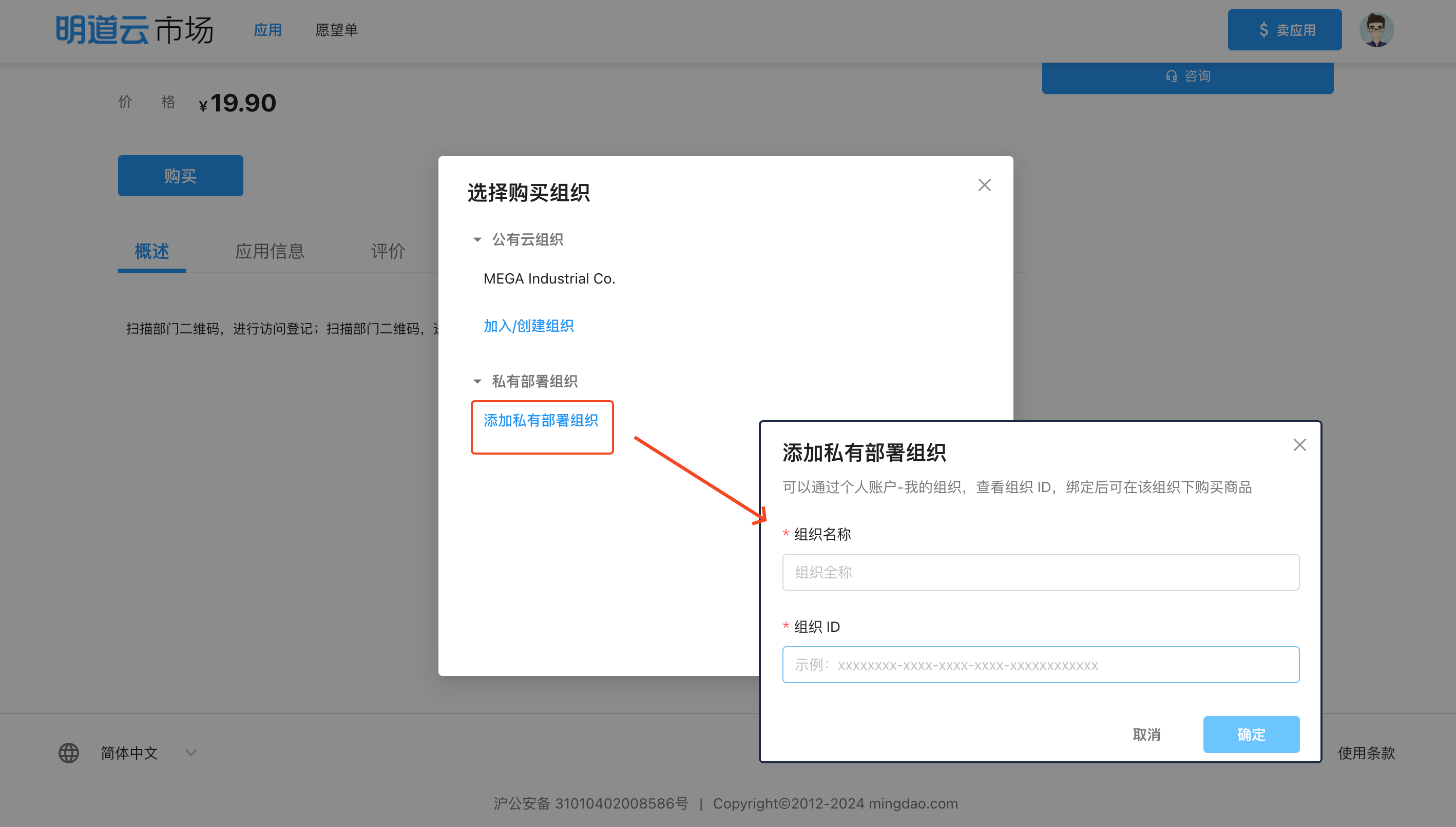
Task: Click the 卖应用 dollar button
Action: pos(1285,30)
